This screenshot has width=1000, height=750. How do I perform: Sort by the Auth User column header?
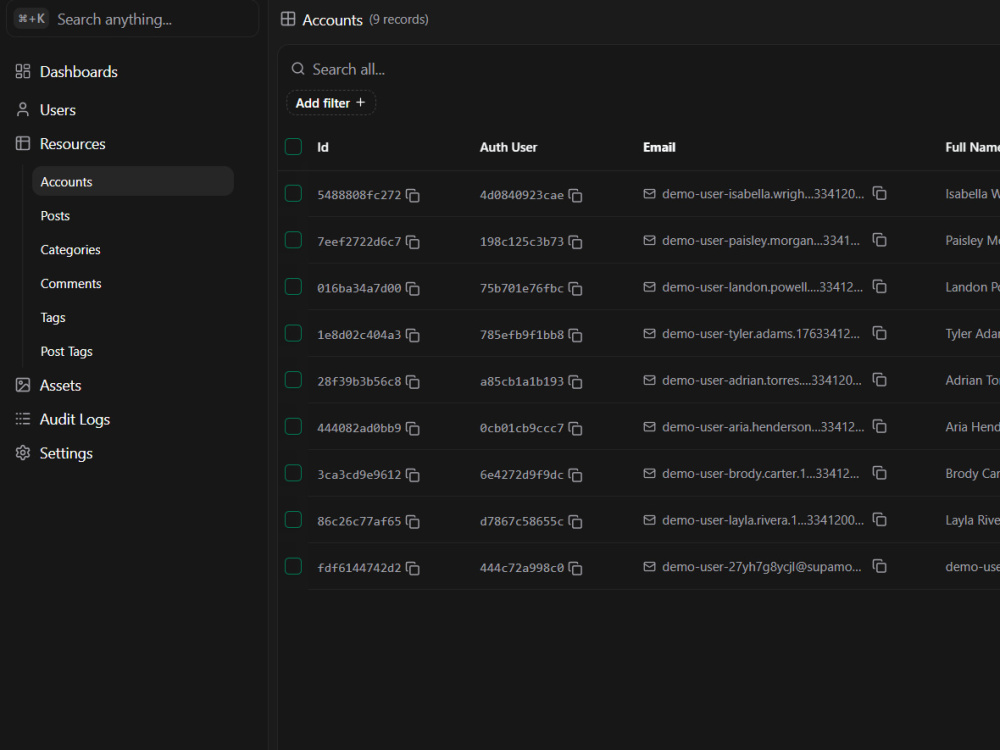[x=508, y=147]
